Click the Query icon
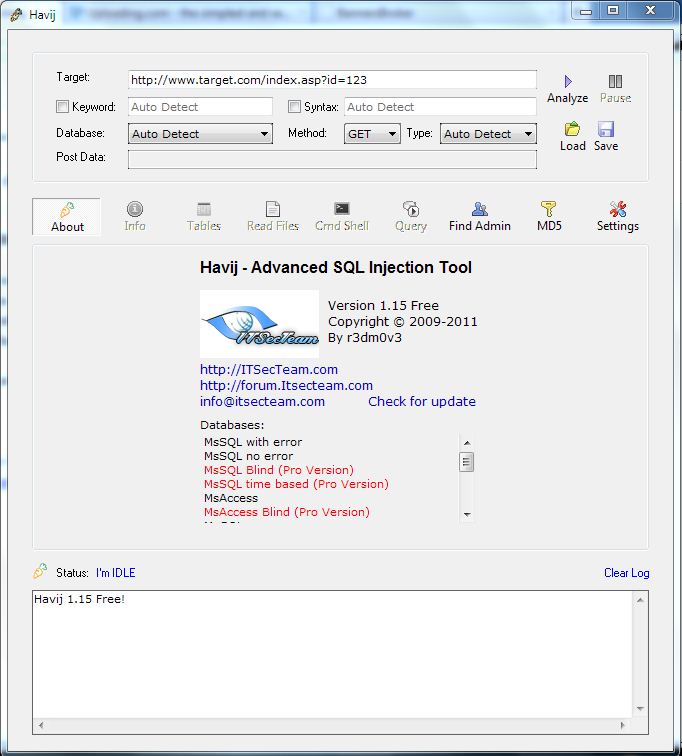 tap(411, 209)
